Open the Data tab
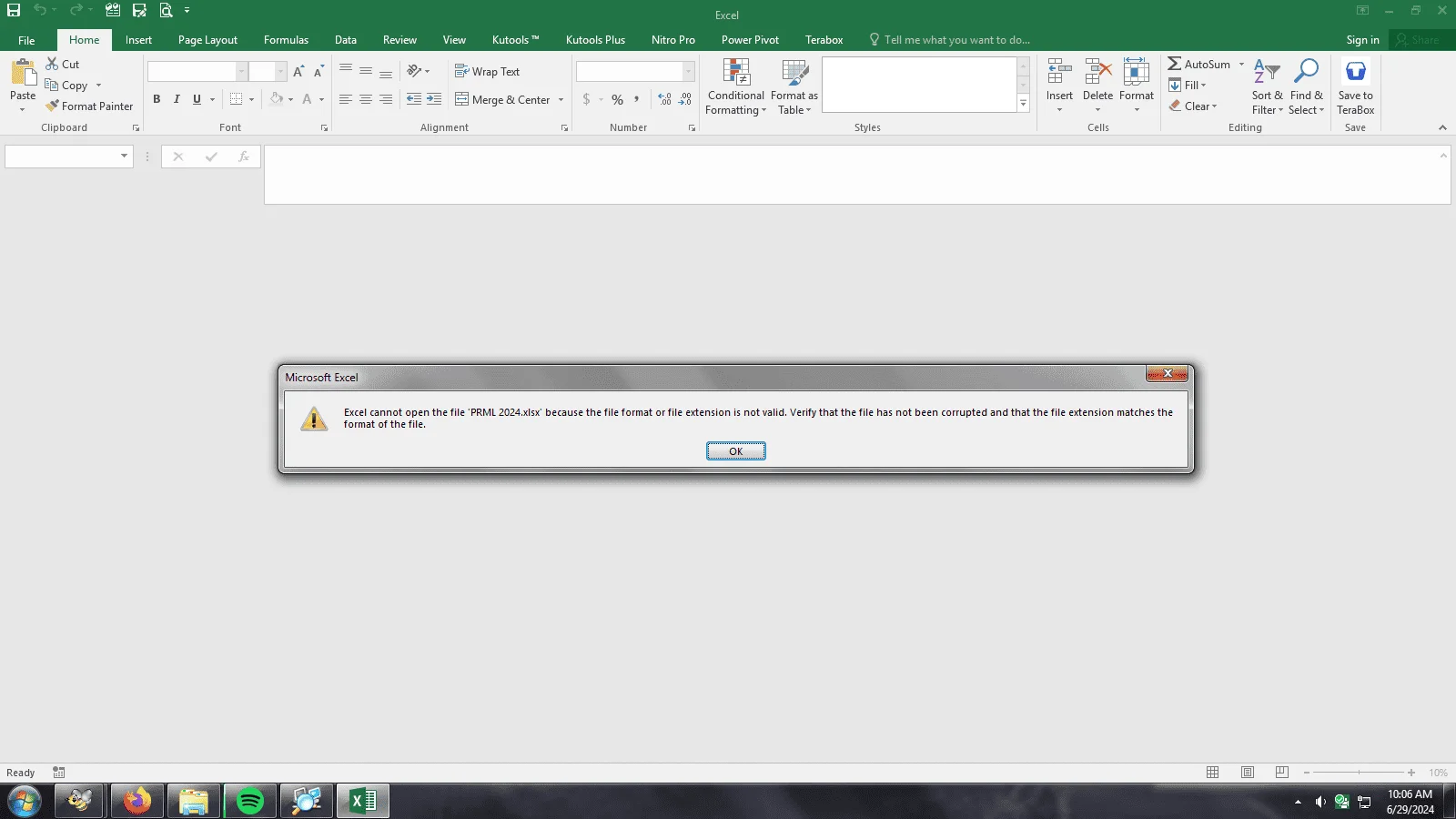 click(346, 40)
